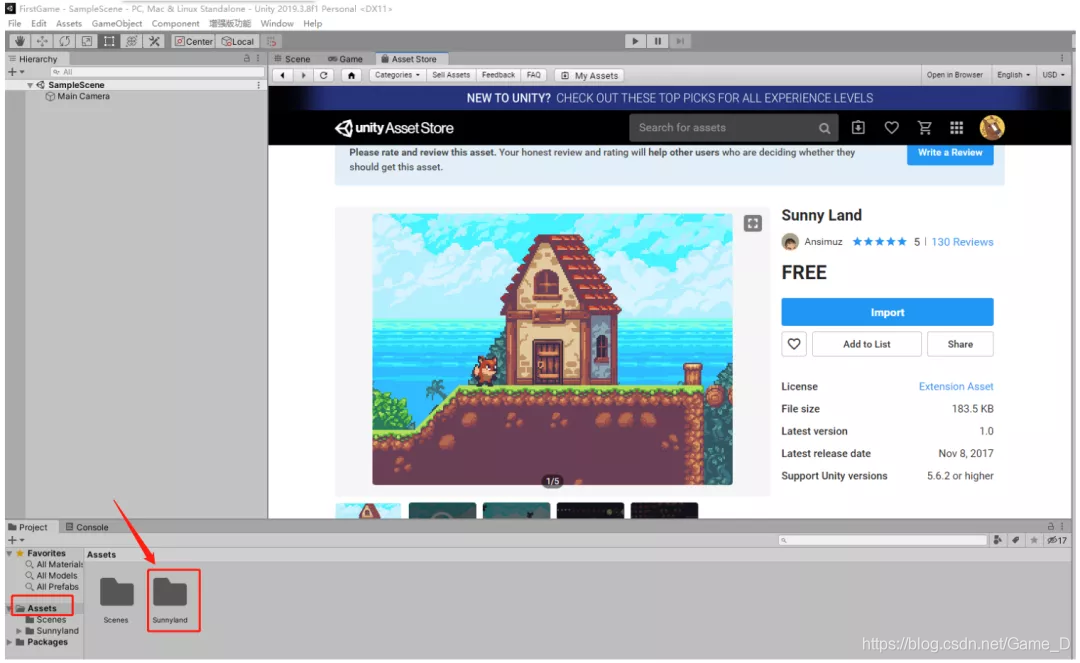This screenshot has height=663, width=1080.
Task: Open the downloads icon in store header
Action: [x=858, y=128]
